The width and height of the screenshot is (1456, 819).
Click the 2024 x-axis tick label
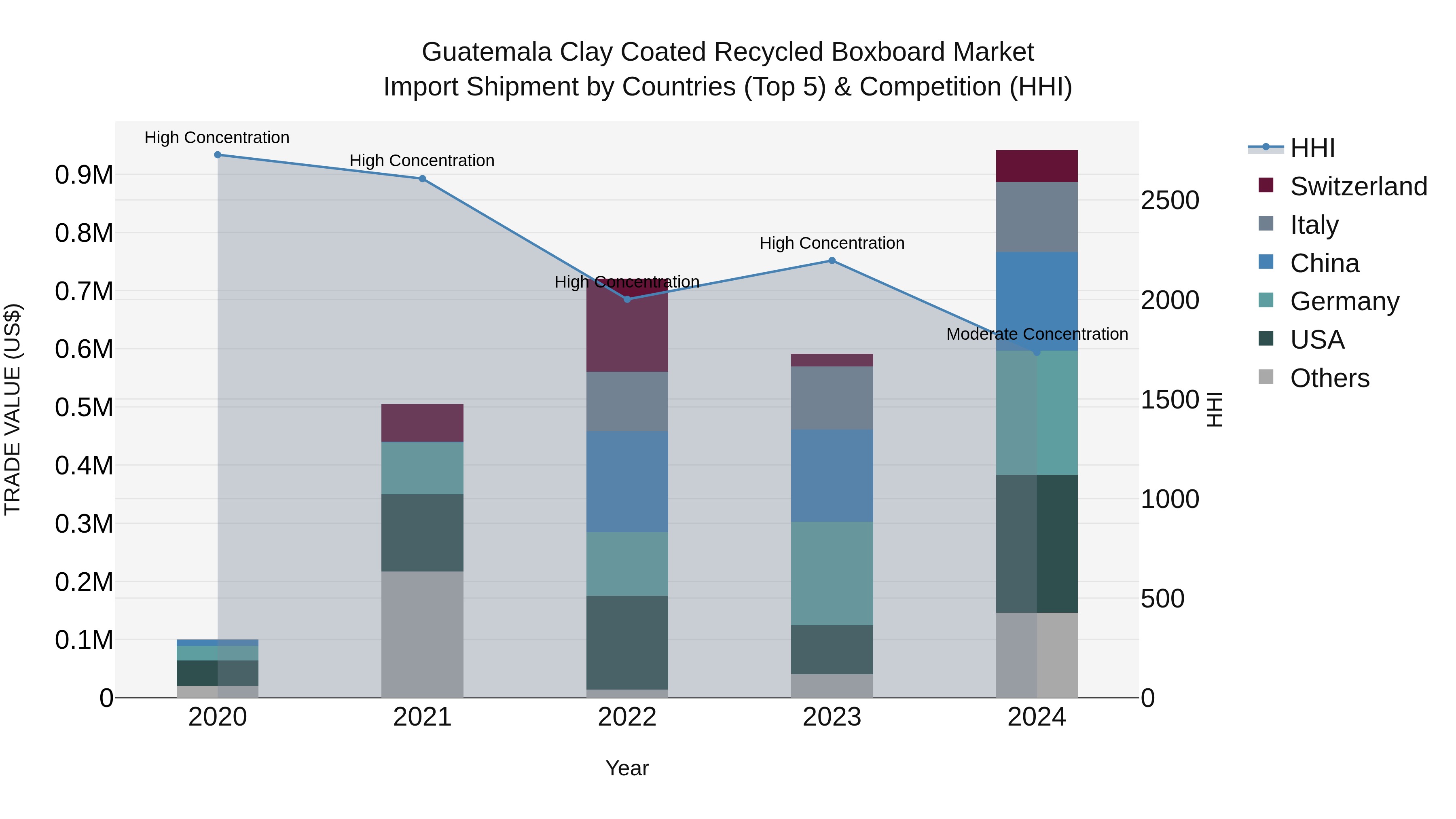1037,717
